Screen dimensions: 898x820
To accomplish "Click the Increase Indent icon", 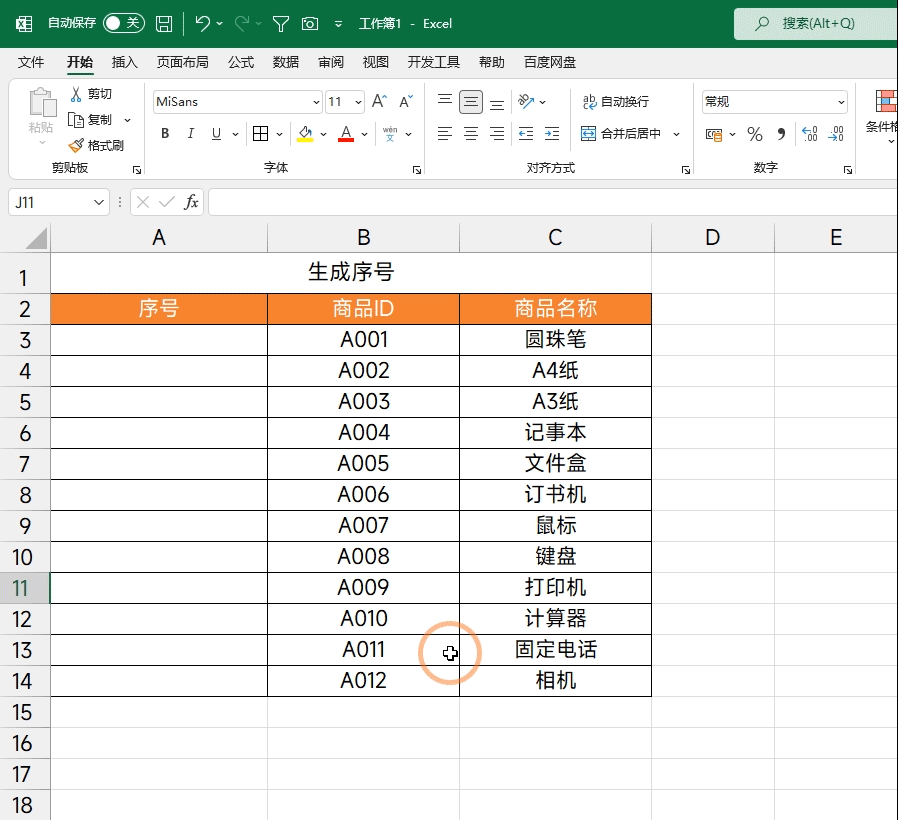I will pos(551,134).
